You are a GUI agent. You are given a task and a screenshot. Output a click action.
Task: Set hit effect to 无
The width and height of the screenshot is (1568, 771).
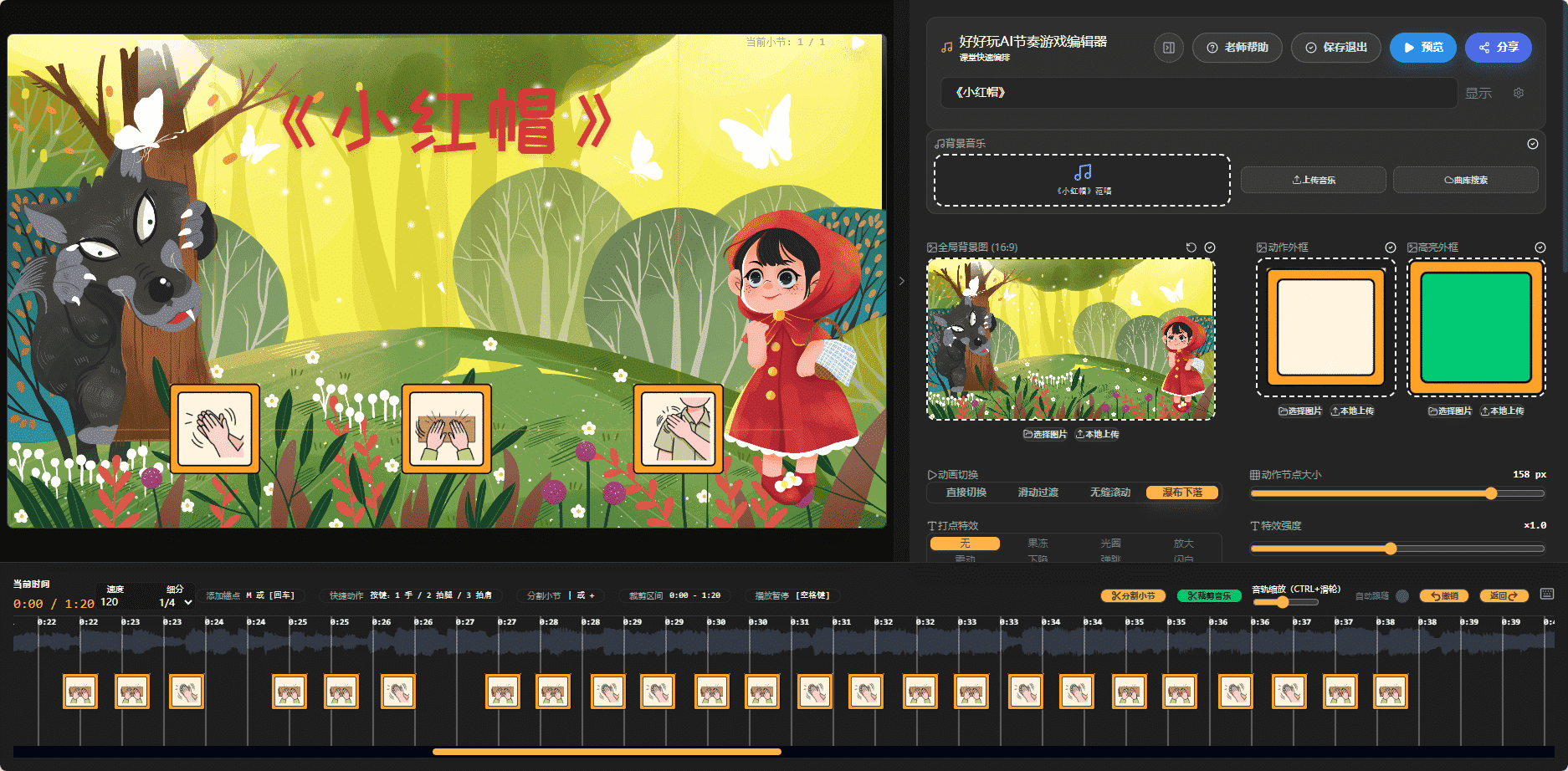(965, 544)
